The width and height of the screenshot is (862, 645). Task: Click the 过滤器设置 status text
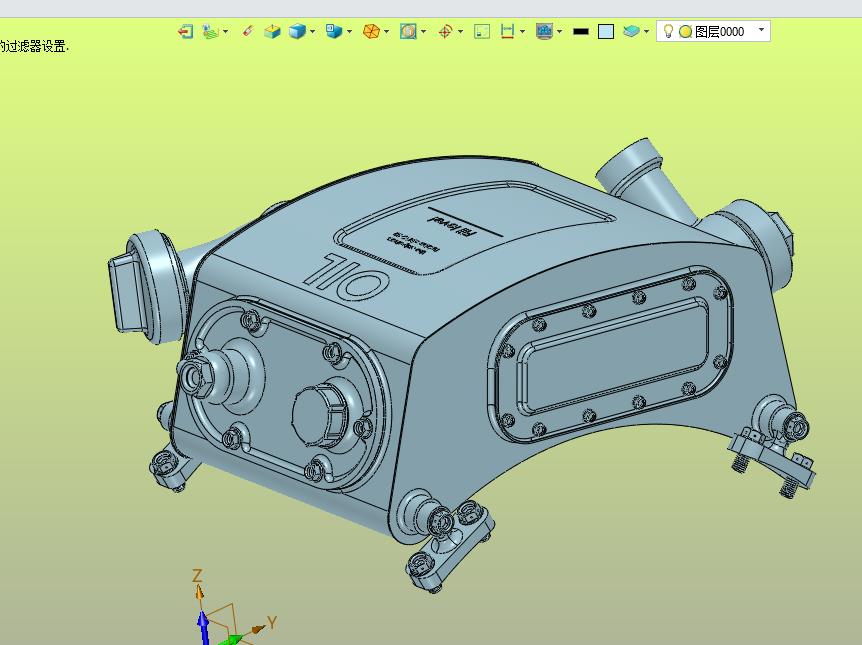coord(35,46)
